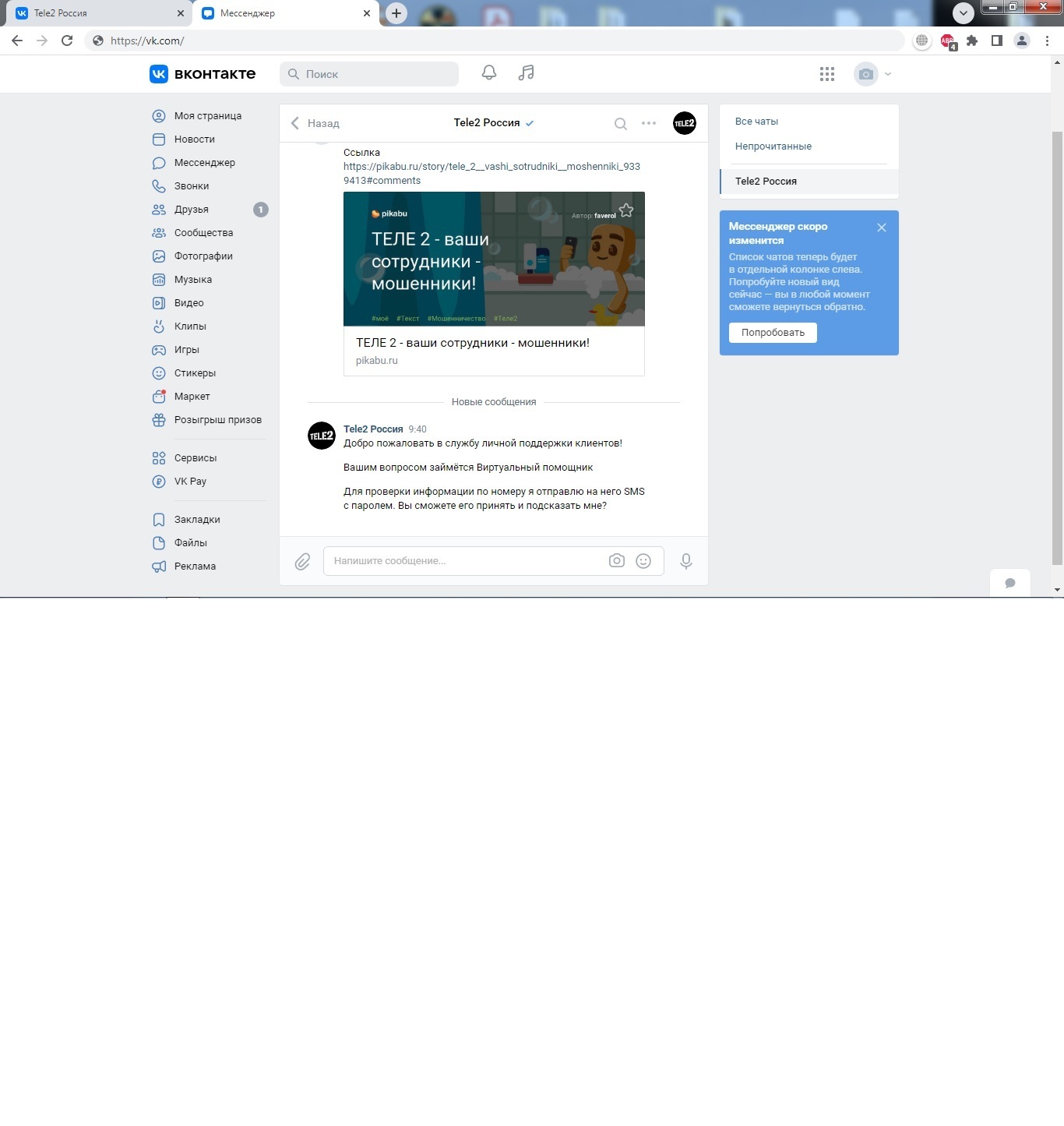Reload the vk.com page
Screen dimensions: 1064x1126
pos(67,41)
